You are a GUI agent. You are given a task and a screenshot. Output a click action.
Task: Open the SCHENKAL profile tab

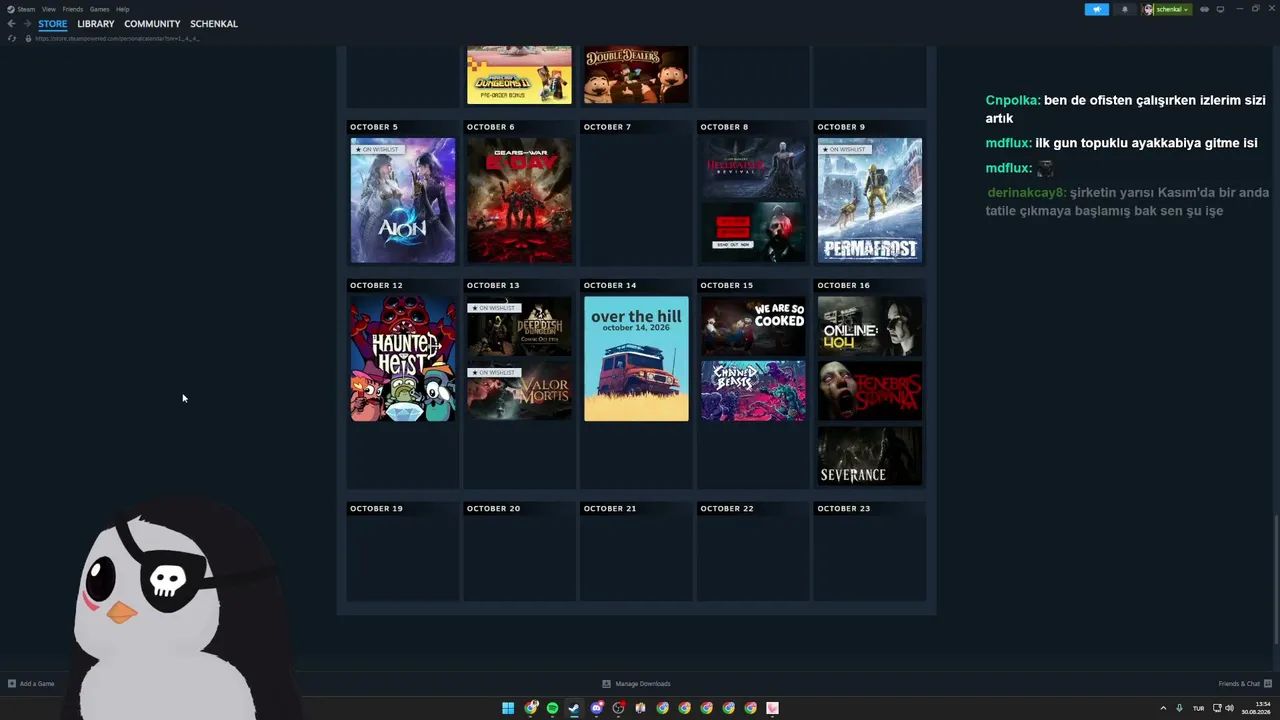(x=214, y=24)
